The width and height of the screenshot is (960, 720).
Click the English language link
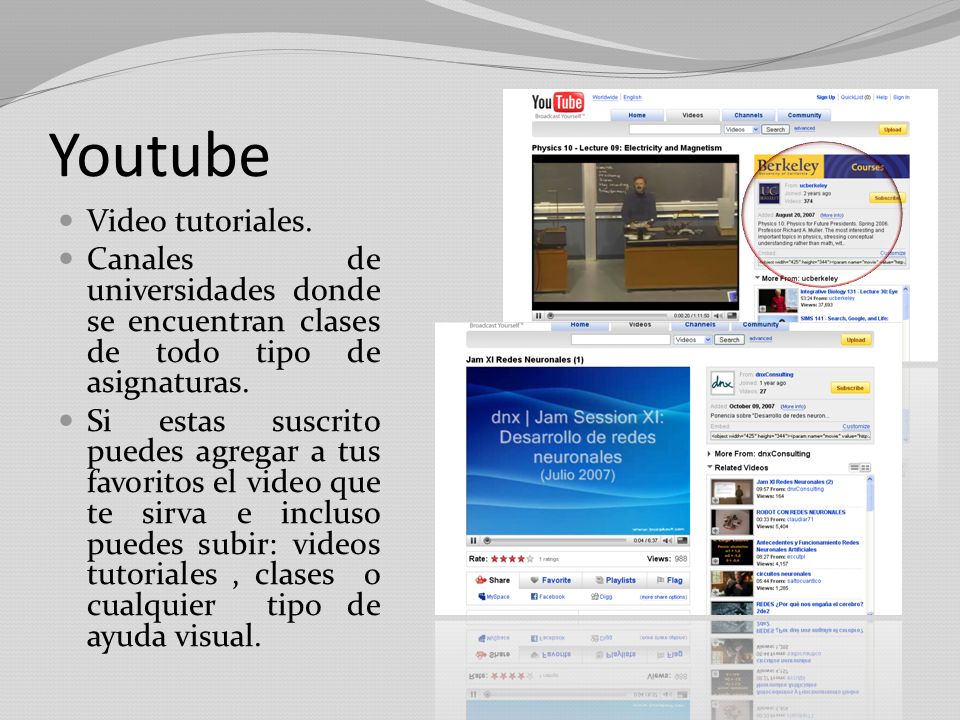tap(632, 97)
